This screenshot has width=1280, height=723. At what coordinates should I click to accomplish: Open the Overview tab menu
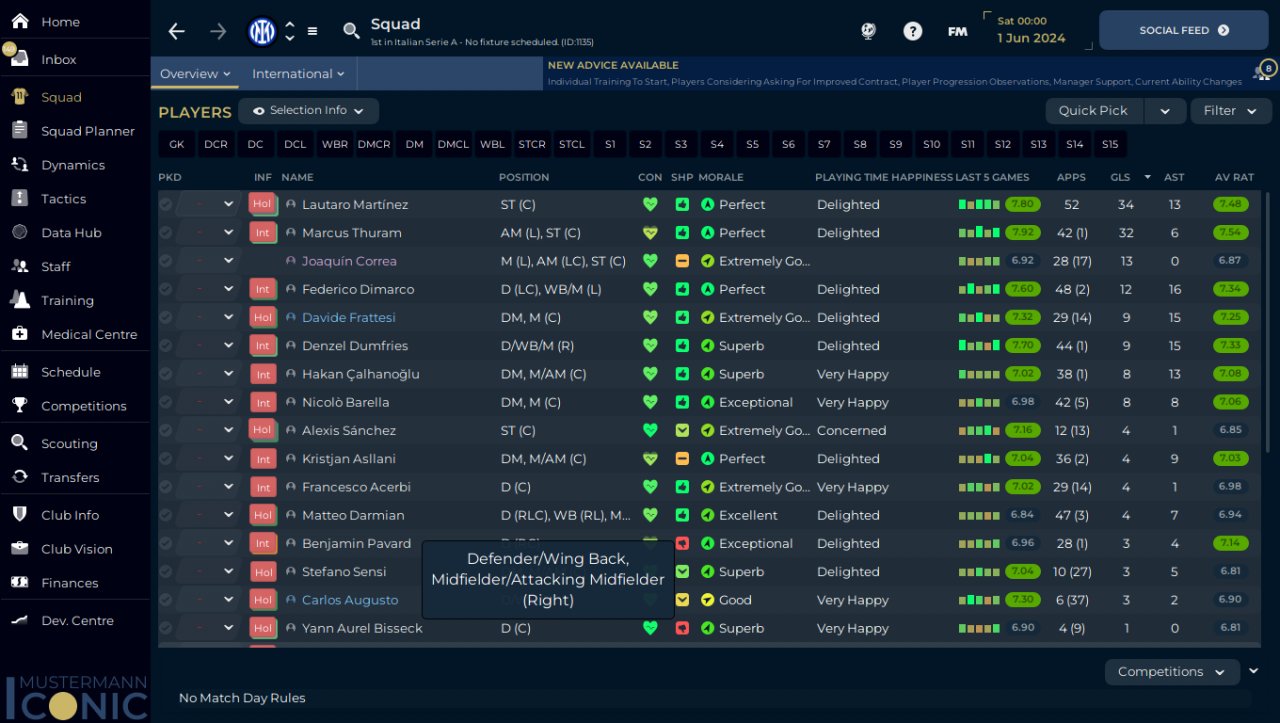tap(195, 74)
